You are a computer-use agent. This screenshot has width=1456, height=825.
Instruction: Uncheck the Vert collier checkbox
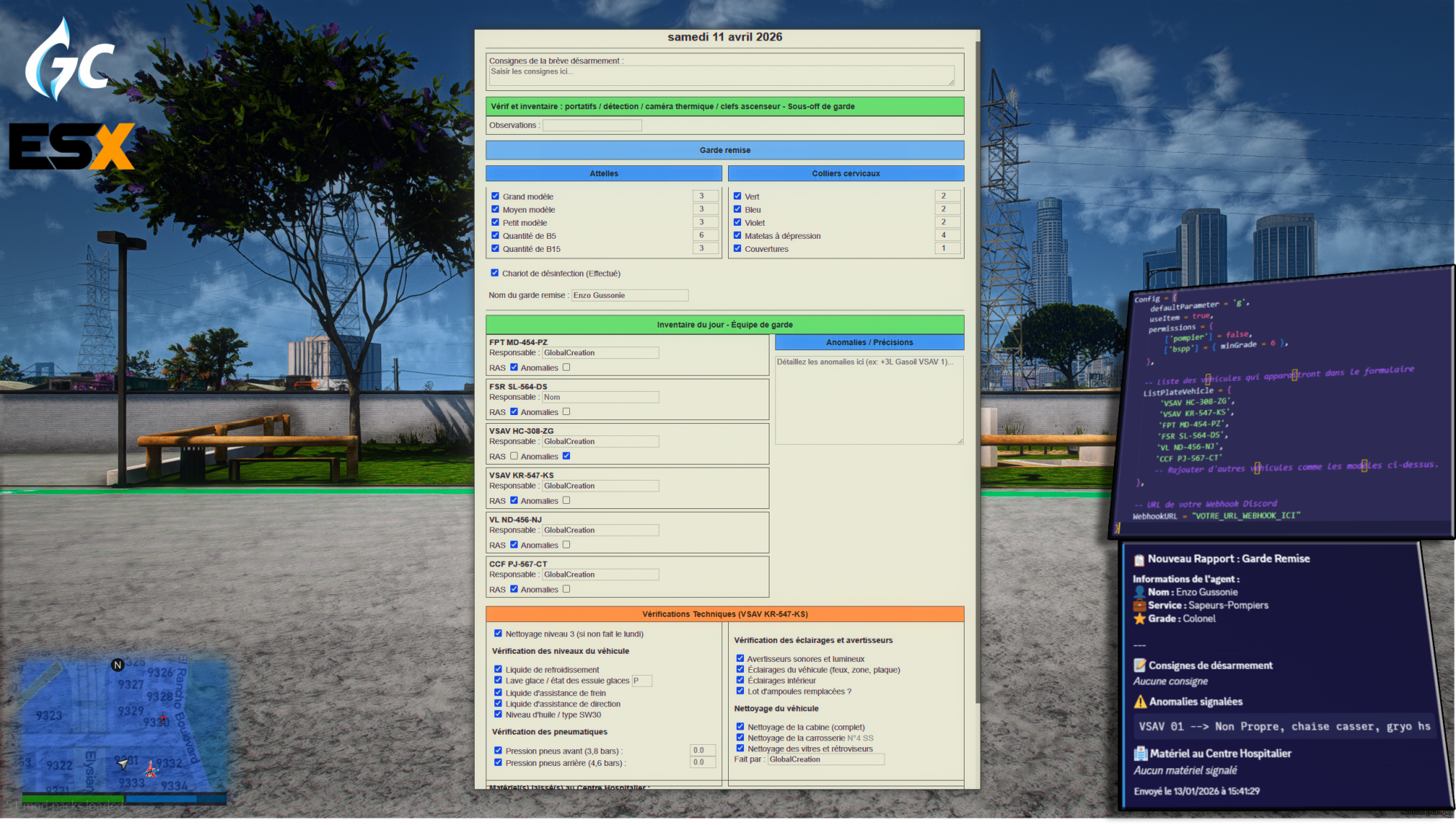click(737, 196)
